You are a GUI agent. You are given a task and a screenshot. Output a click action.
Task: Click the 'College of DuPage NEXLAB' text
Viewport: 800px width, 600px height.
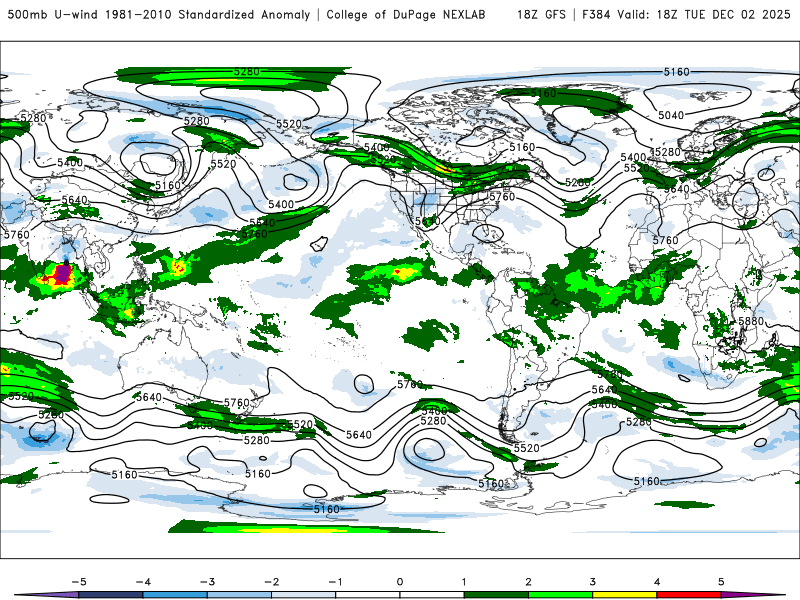pyautogui.click(x=406, y=14)
